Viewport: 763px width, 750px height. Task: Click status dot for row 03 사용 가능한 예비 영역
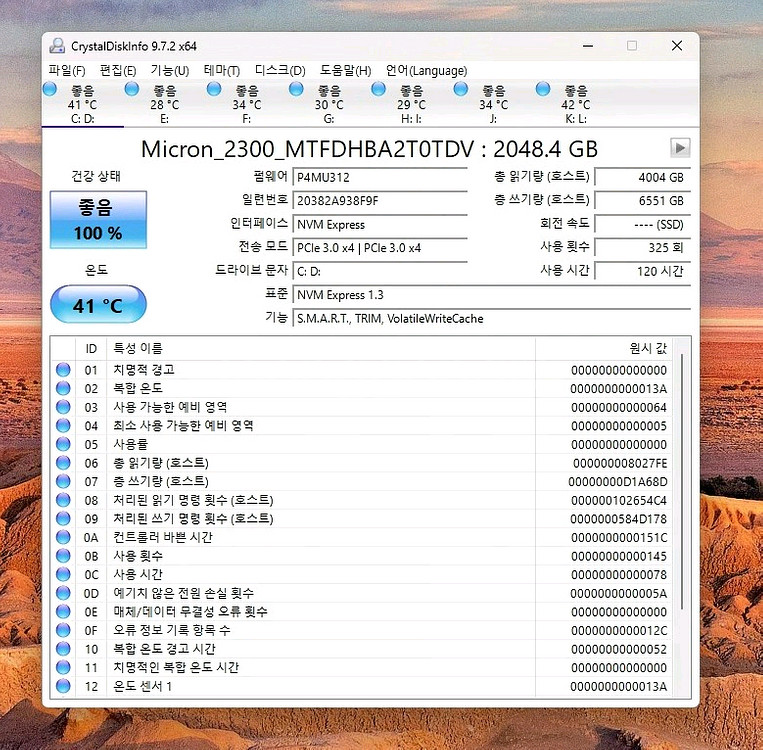pos(63,407)
